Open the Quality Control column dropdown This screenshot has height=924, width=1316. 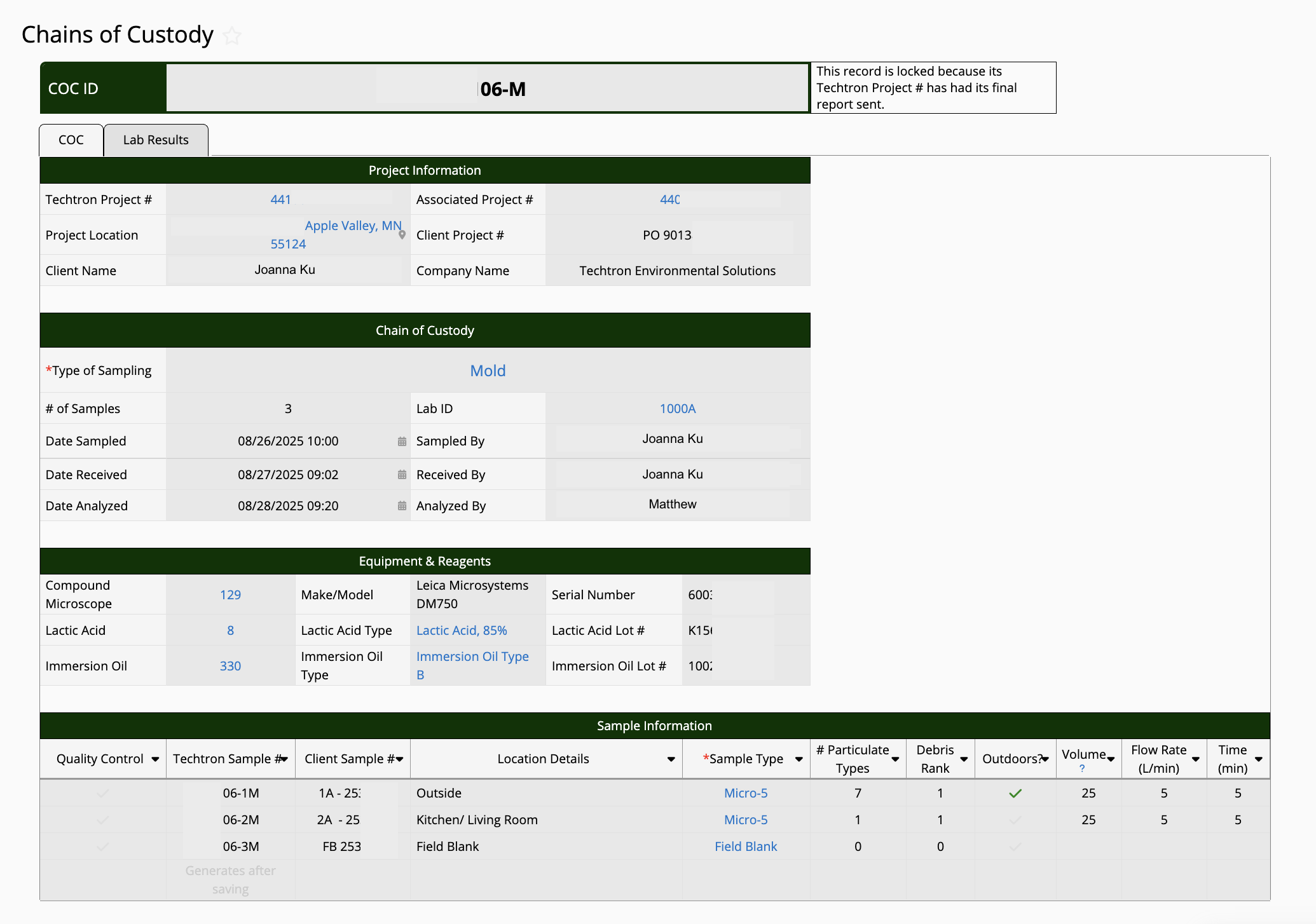click(155, 759)
